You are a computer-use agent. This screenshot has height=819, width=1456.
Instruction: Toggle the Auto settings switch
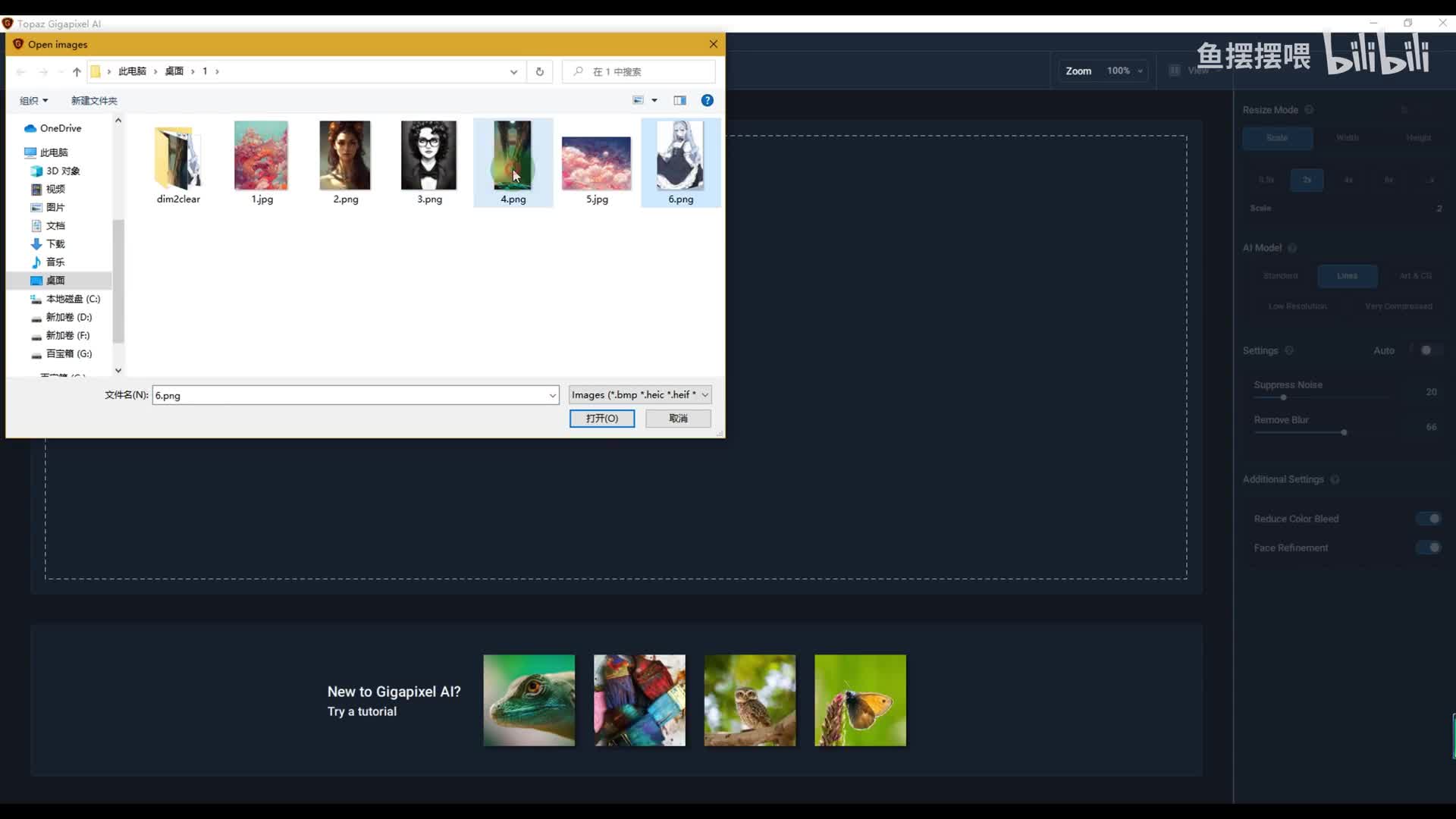[x=1429, y=350]
